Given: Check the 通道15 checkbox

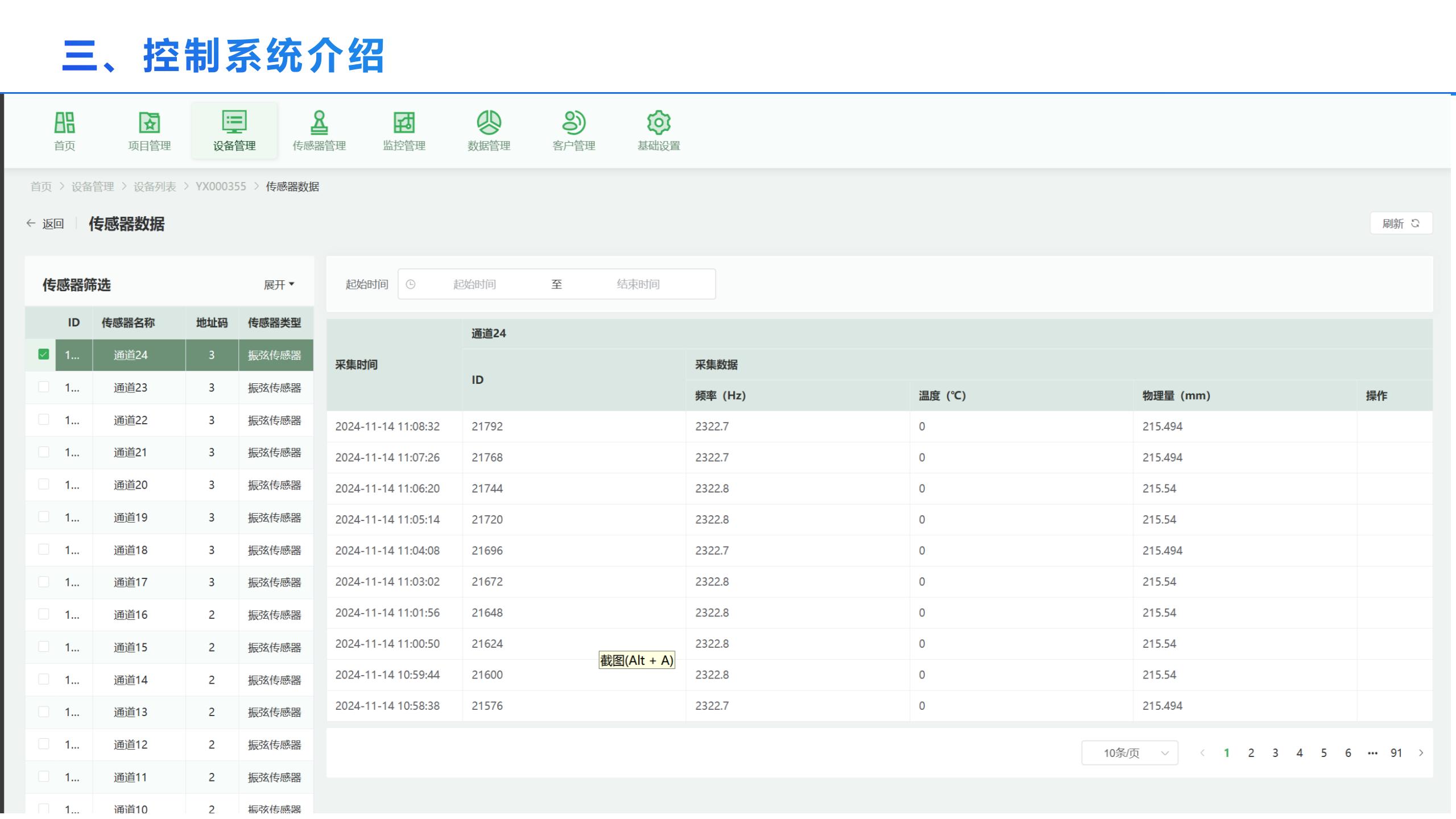Looking at the screenshot, I should coord(43,646).
